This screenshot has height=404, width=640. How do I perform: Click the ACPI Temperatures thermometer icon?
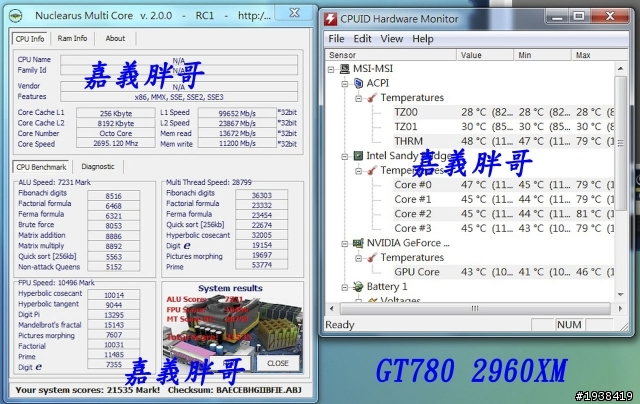[372, 98]
